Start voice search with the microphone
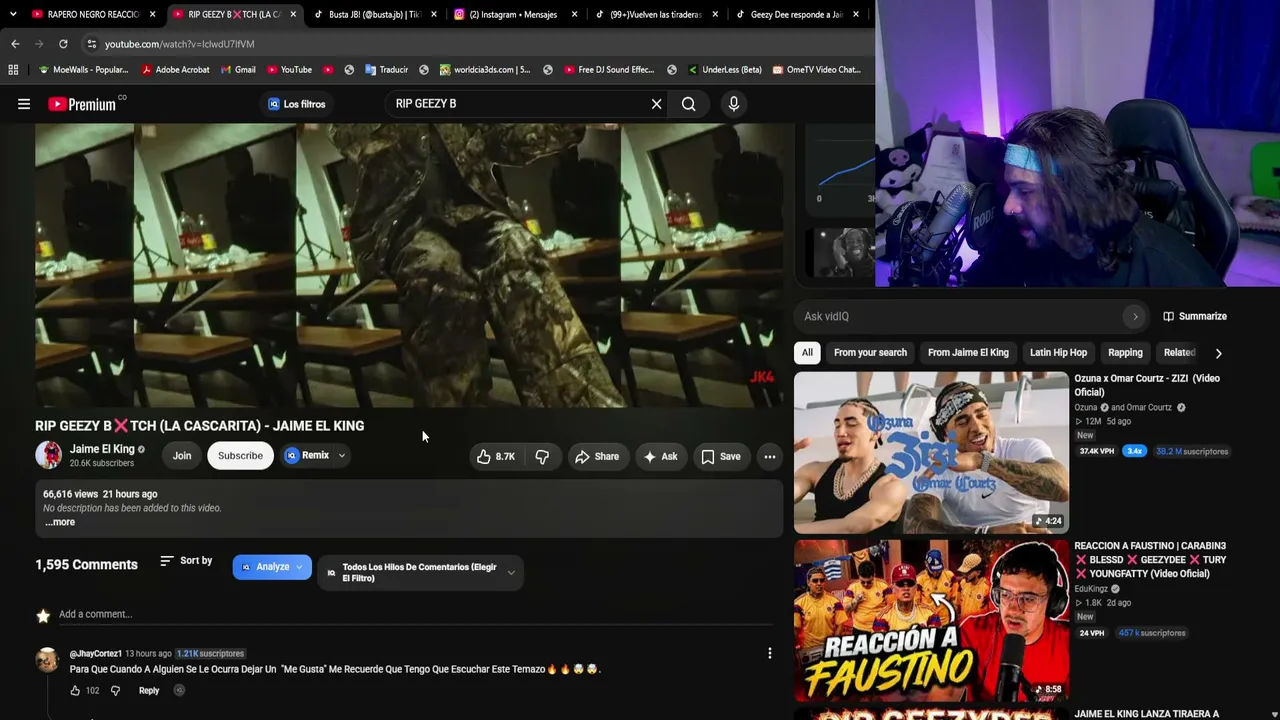 [x=734, y=104]
